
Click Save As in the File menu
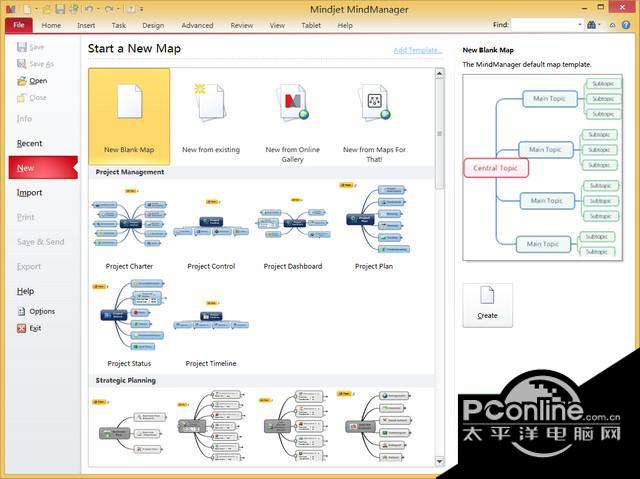(x=36, y=64)
